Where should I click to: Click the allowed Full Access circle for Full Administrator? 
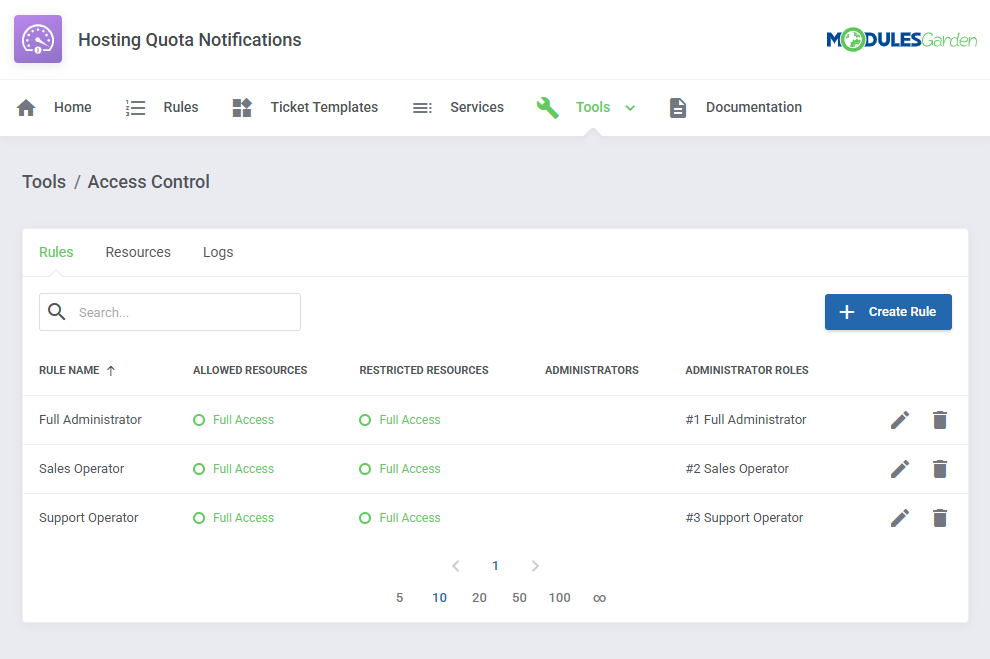pos(199,420)
